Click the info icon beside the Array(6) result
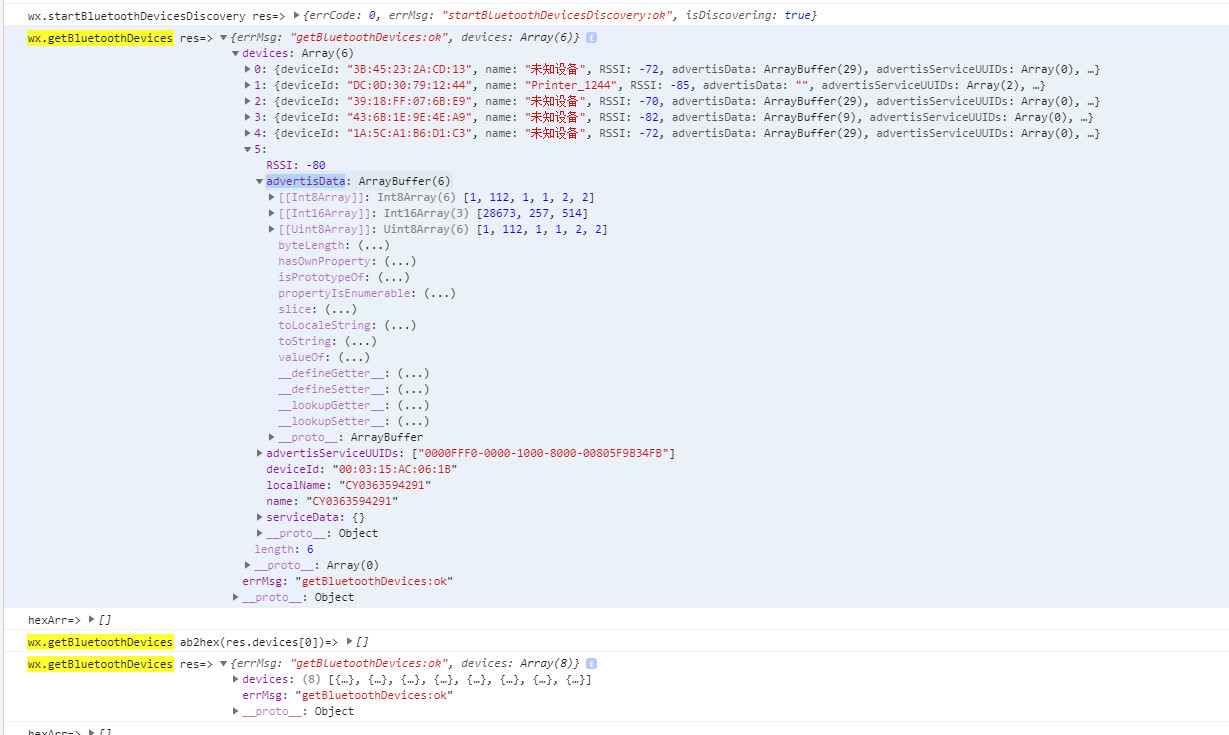This screenshot has height=735, width=1229. [x=591, y=37]
